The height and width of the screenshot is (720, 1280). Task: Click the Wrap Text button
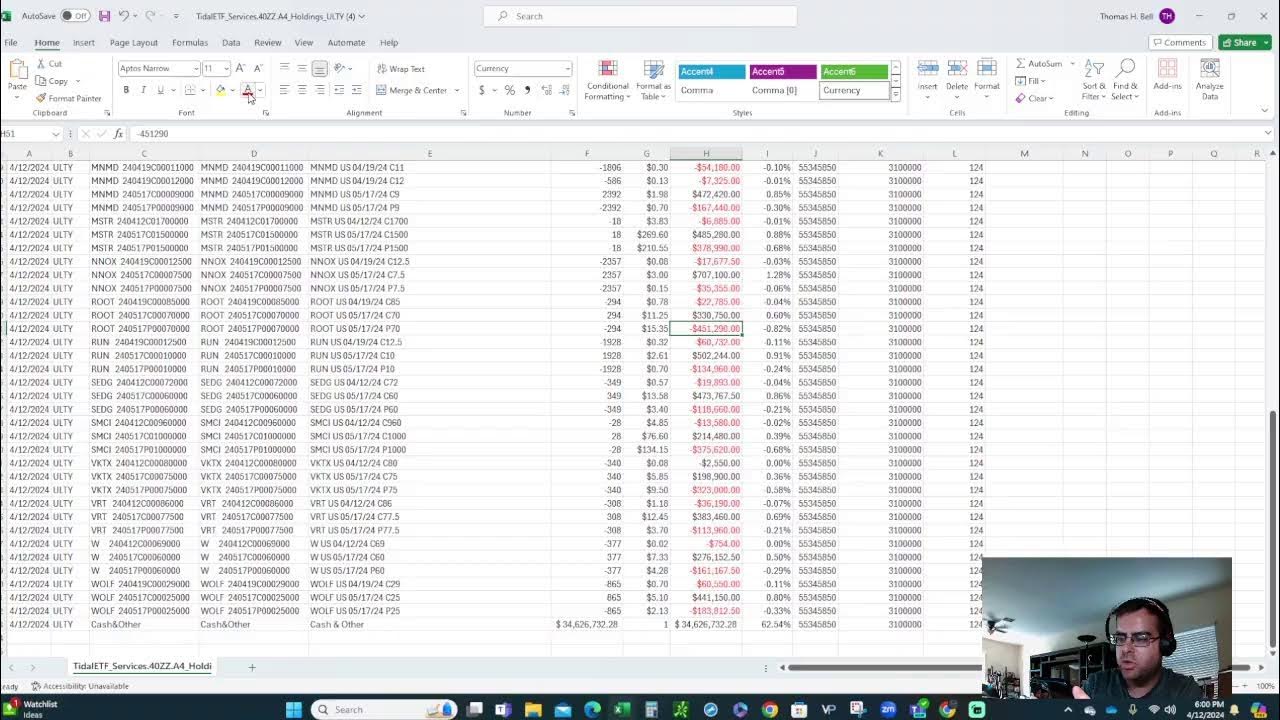401,69
